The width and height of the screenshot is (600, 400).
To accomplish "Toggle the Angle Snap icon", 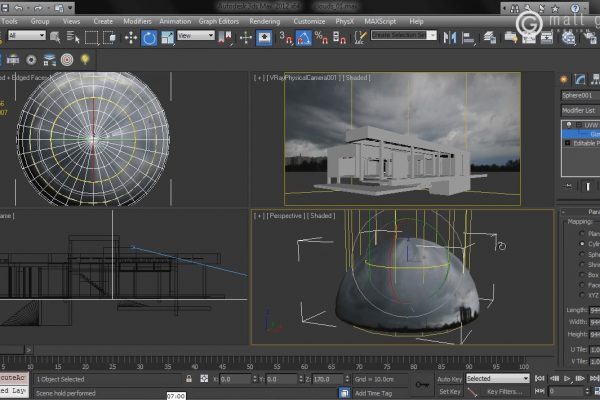I will [x=303, y=38].
